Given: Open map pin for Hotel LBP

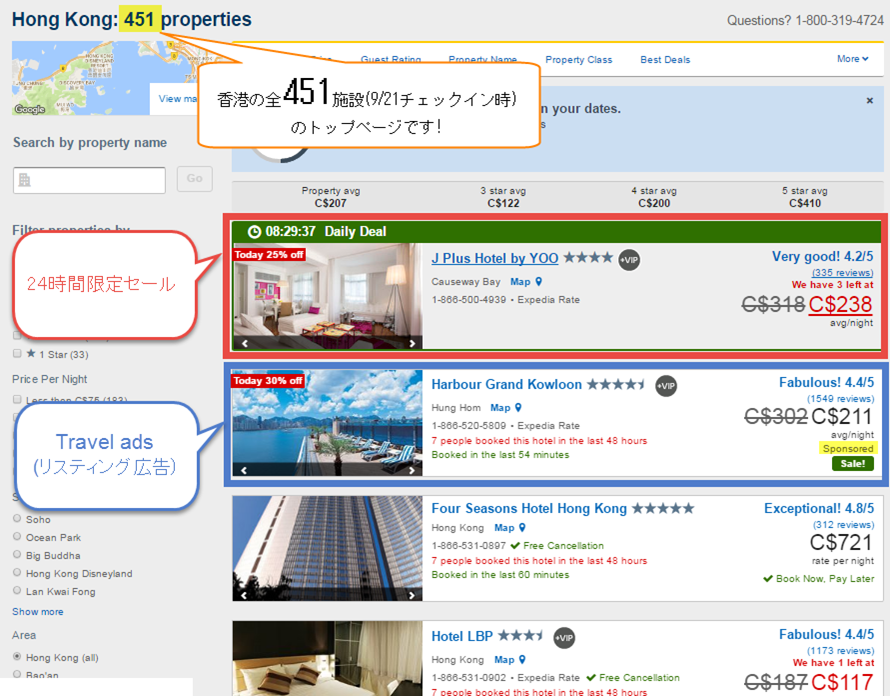Looking at the screenshot, I should [522, 659].
